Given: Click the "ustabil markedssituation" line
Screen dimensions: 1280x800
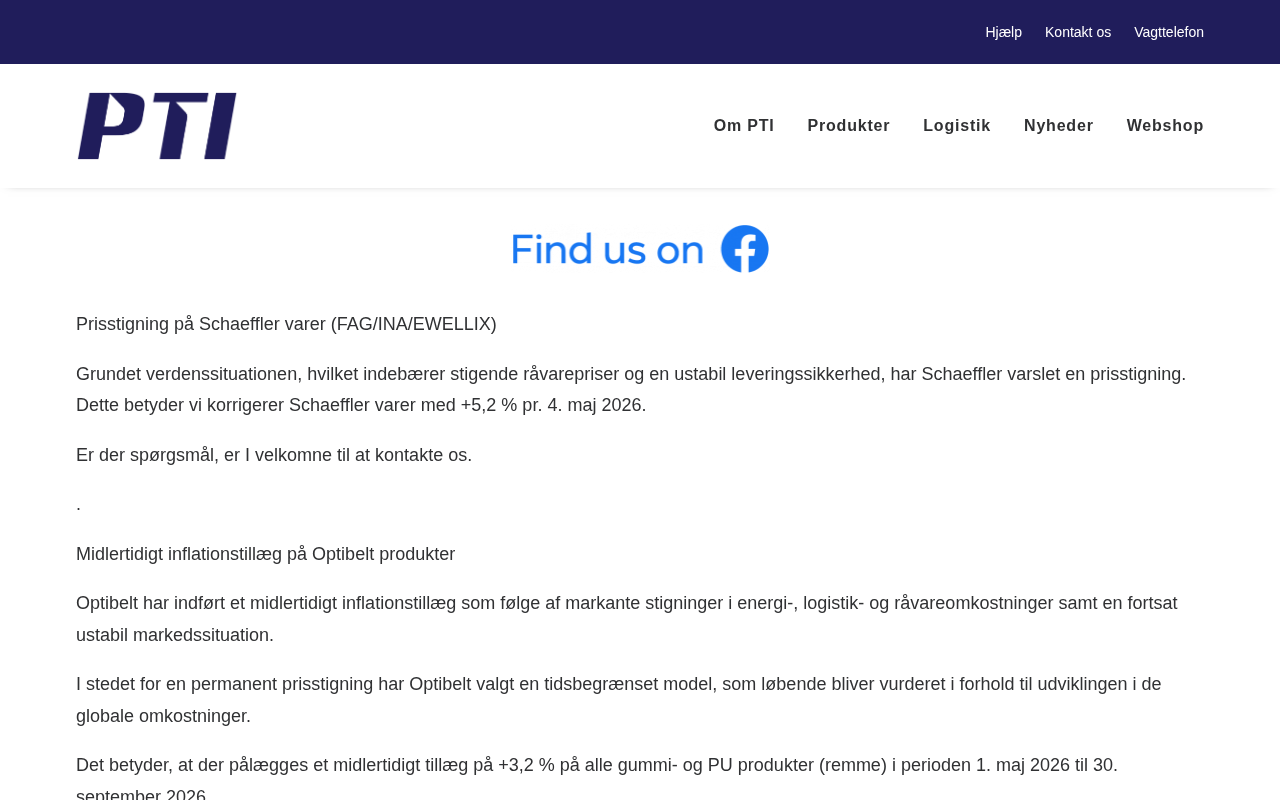Looking at the screenshot, I should [x=175, y=635].
